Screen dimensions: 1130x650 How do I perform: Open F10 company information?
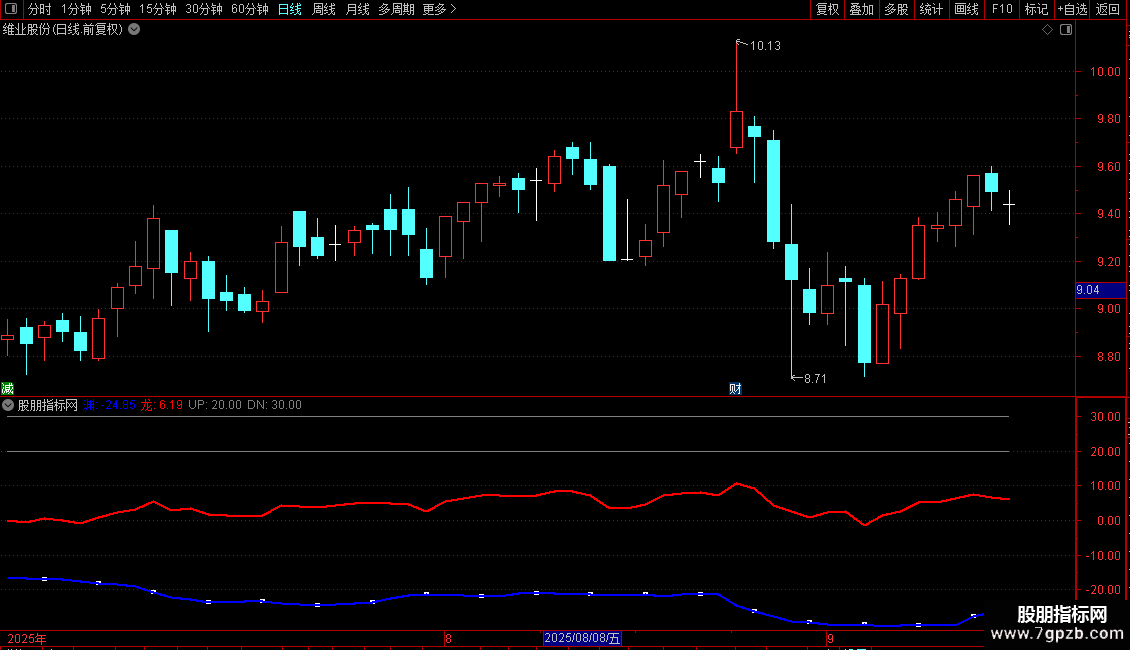(1002, 9)
